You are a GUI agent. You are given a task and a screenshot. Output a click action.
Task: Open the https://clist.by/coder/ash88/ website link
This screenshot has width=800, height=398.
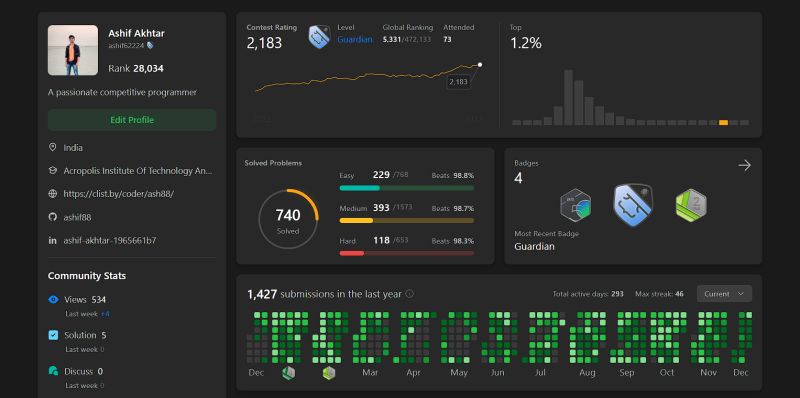pyautogui.click(x=118, y=194)
